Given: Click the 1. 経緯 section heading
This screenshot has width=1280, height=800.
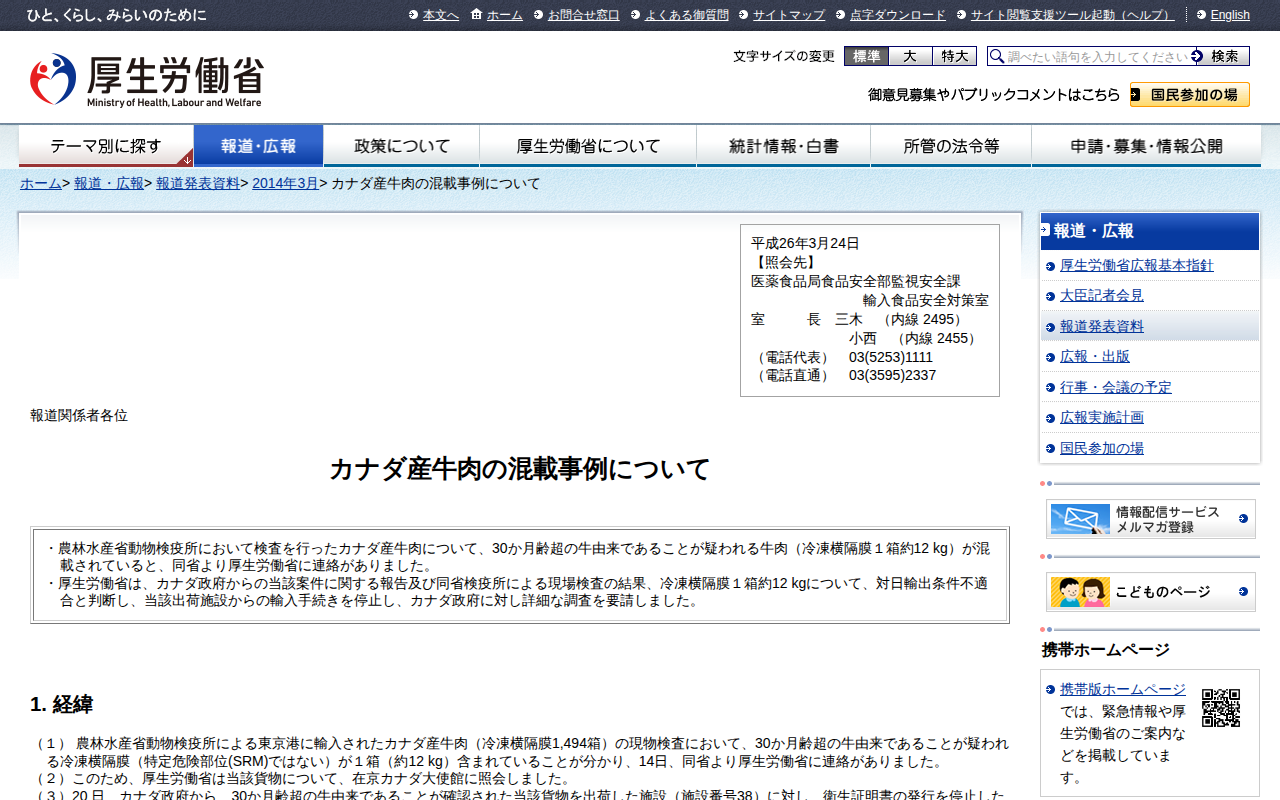Looking at the screenshot, I should (62, 704).
